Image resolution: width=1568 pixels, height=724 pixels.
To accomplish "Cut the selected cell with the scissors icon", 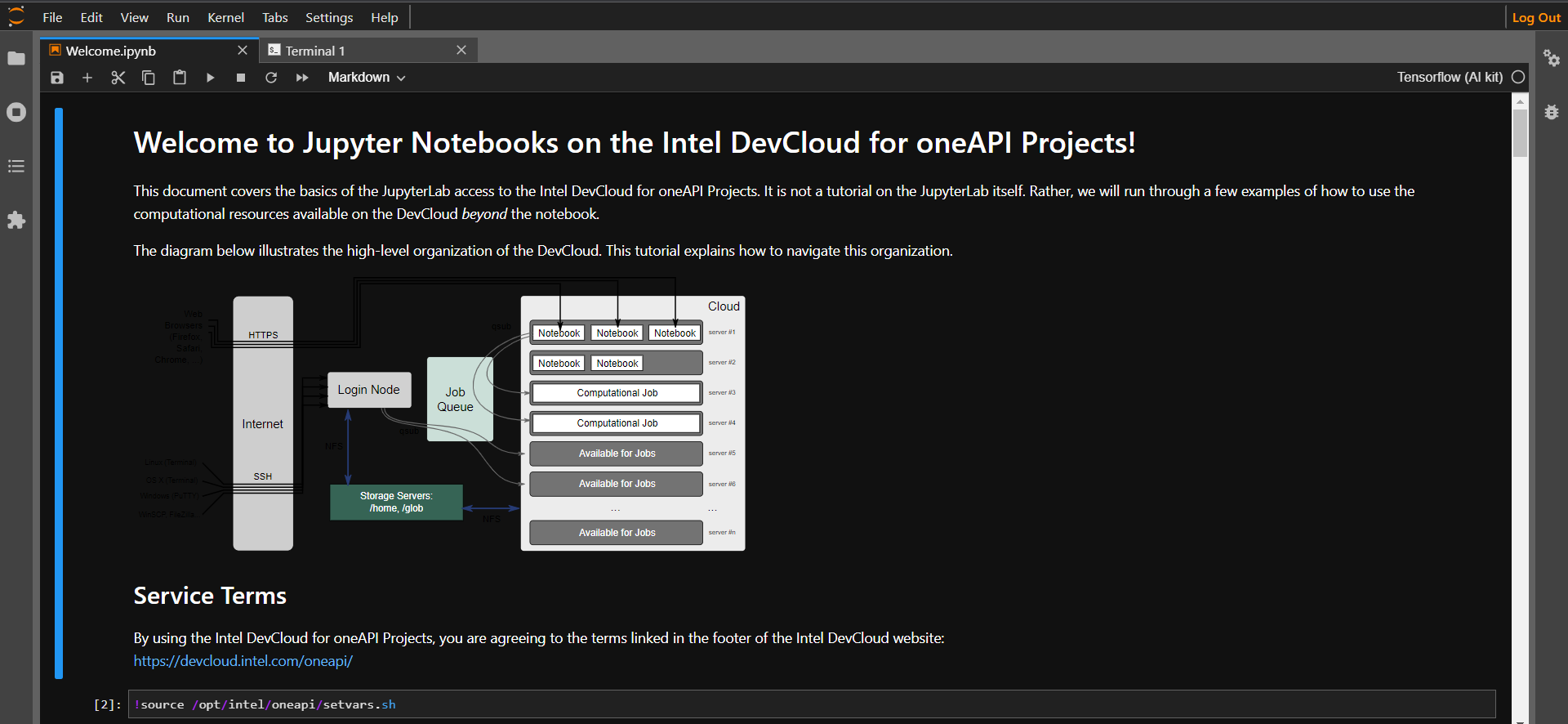I will pos(118,78).
